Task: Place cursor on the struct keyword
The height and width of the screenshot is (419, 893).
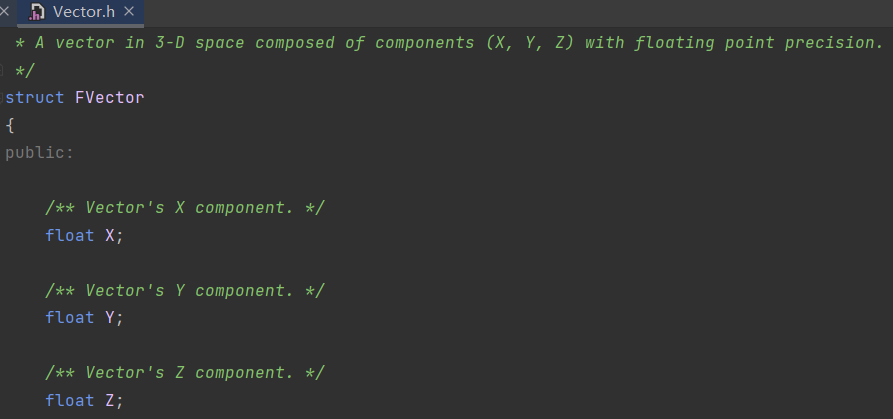Action: tap(35, 98)
